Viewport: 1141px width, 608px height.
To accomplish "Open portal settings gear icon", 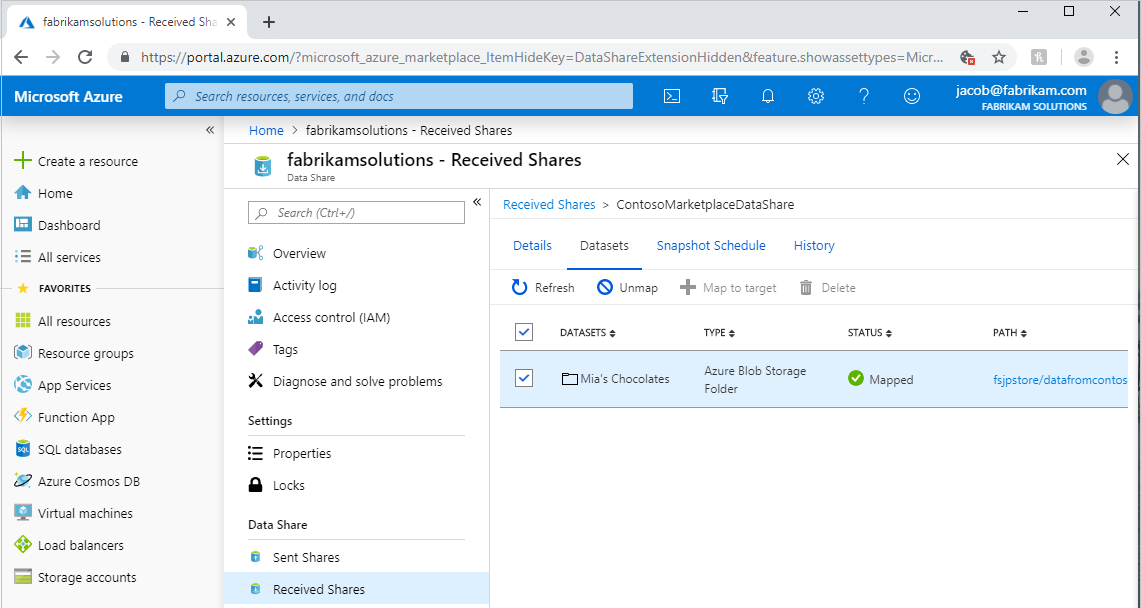I will pyautogui.click(x=816, y=96).
